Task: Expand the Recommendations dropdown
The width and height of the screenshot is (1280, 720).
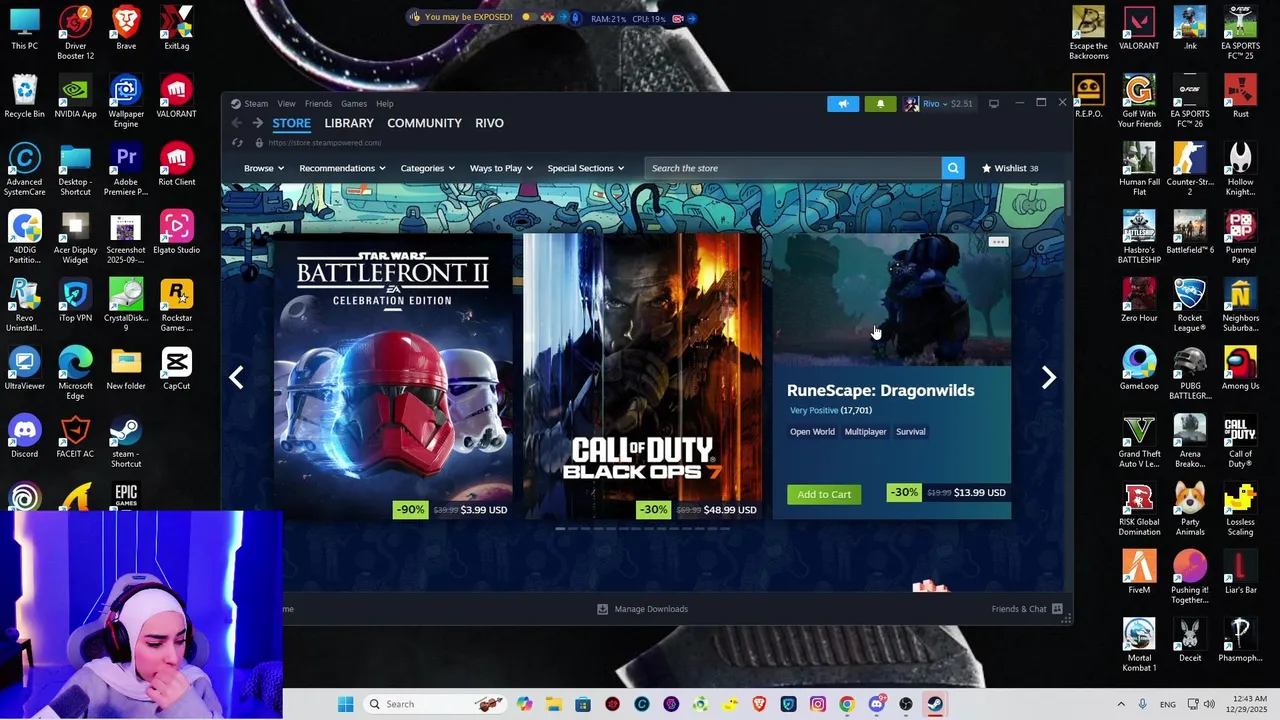Action: click(342, 168)
